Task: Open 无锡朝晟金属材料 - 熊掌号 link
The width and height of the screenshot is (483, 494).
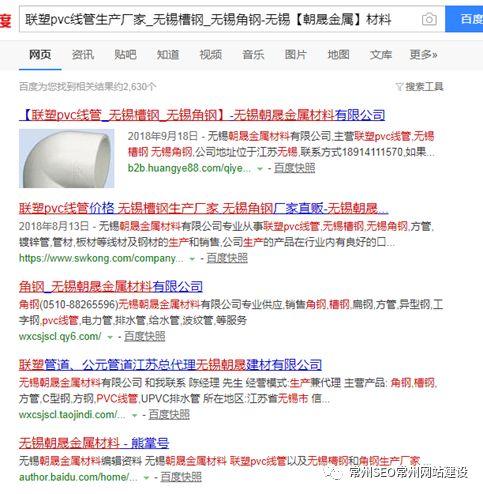Action: [94, 443]
